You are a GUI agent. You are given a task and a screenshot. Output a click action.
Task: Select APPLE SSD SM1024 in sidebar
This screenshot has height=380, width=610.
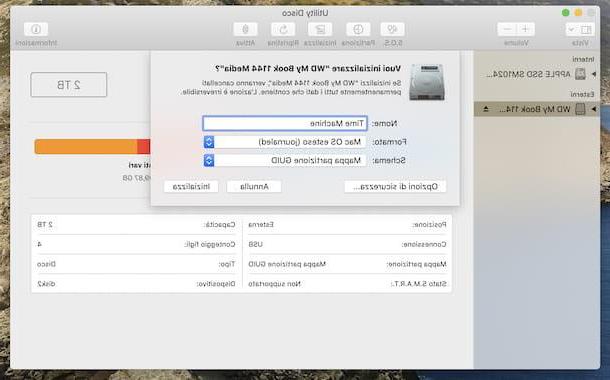[x=537, y=74]
